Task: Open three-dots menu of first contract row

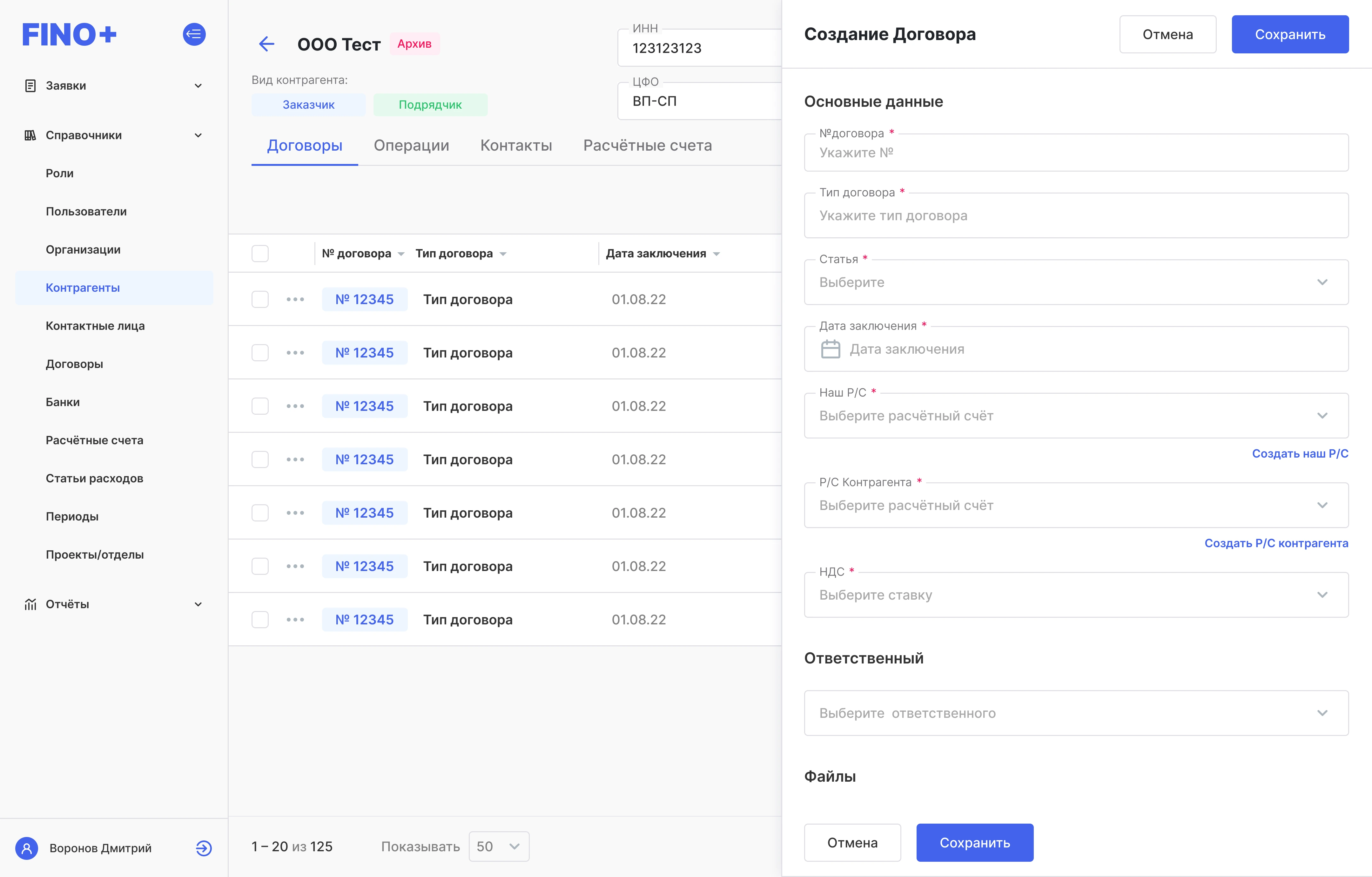Action: point(295,299)
